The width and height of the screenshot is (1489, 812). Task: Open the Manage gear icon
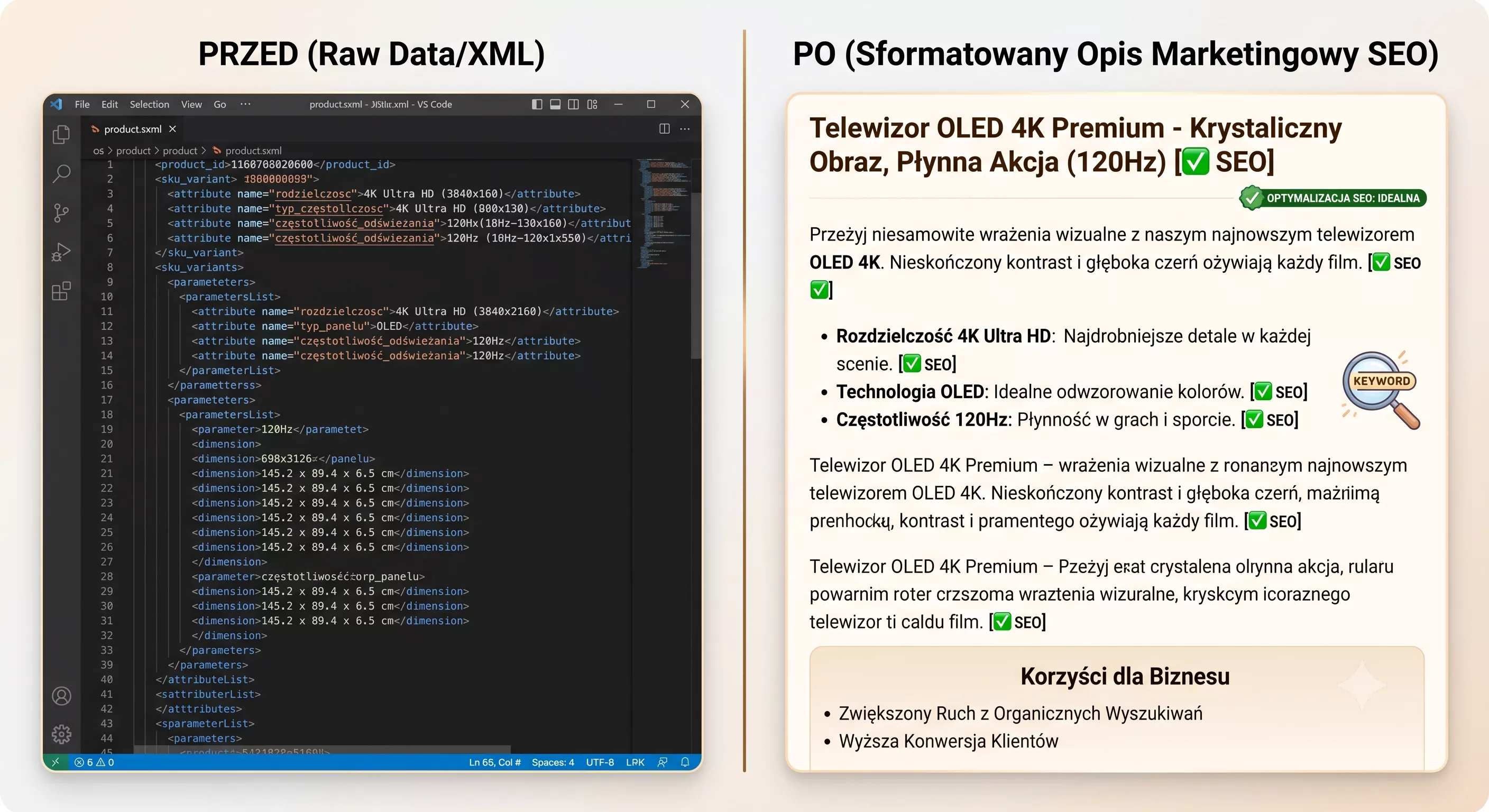click(x=61, y=734)
